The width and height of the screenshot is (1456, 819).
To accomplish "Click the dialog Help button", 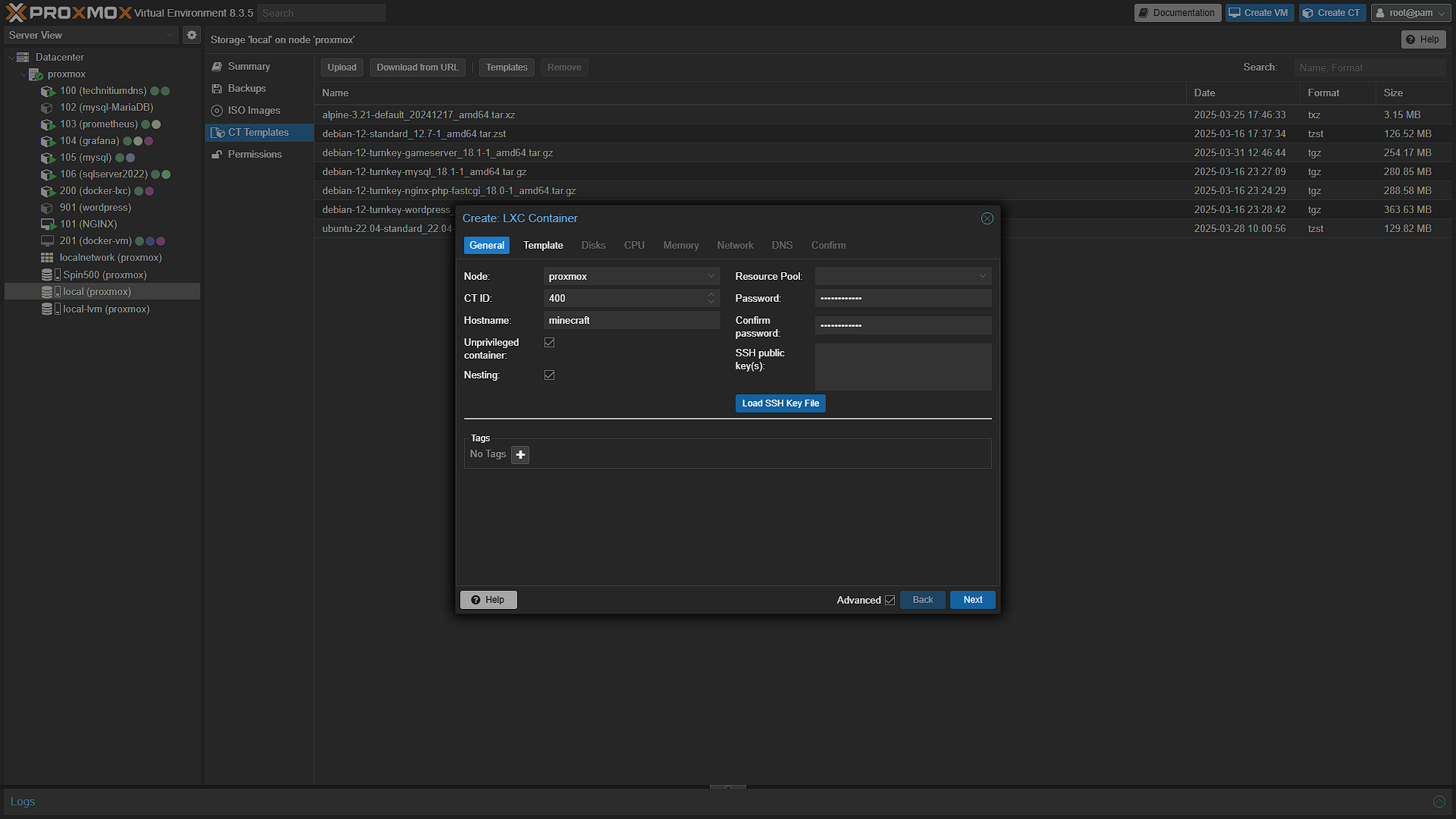I will 488,600.
